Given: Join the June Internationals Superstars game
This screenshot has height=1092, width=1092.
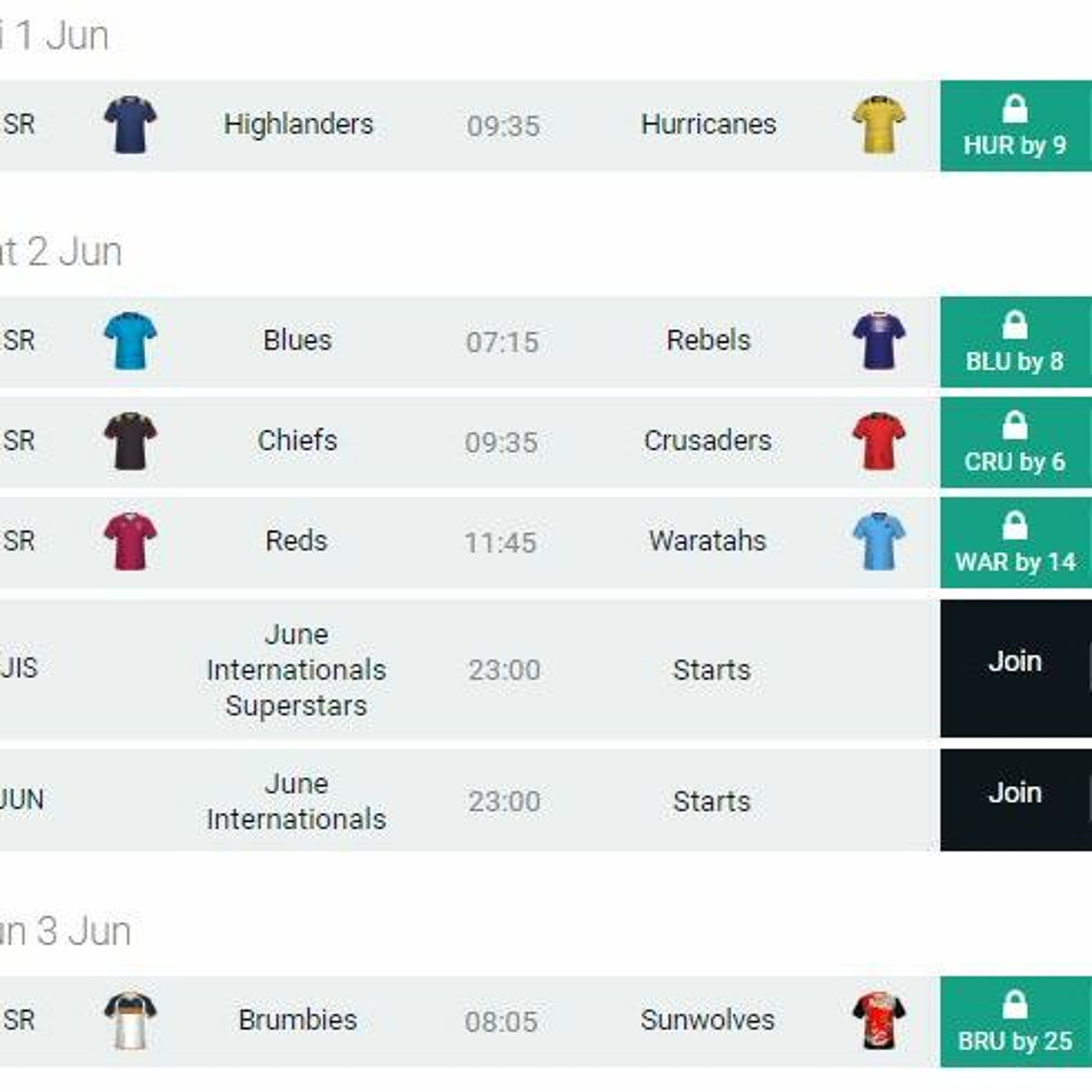Looking at the screenshot, I should (x=1016, y=668).
